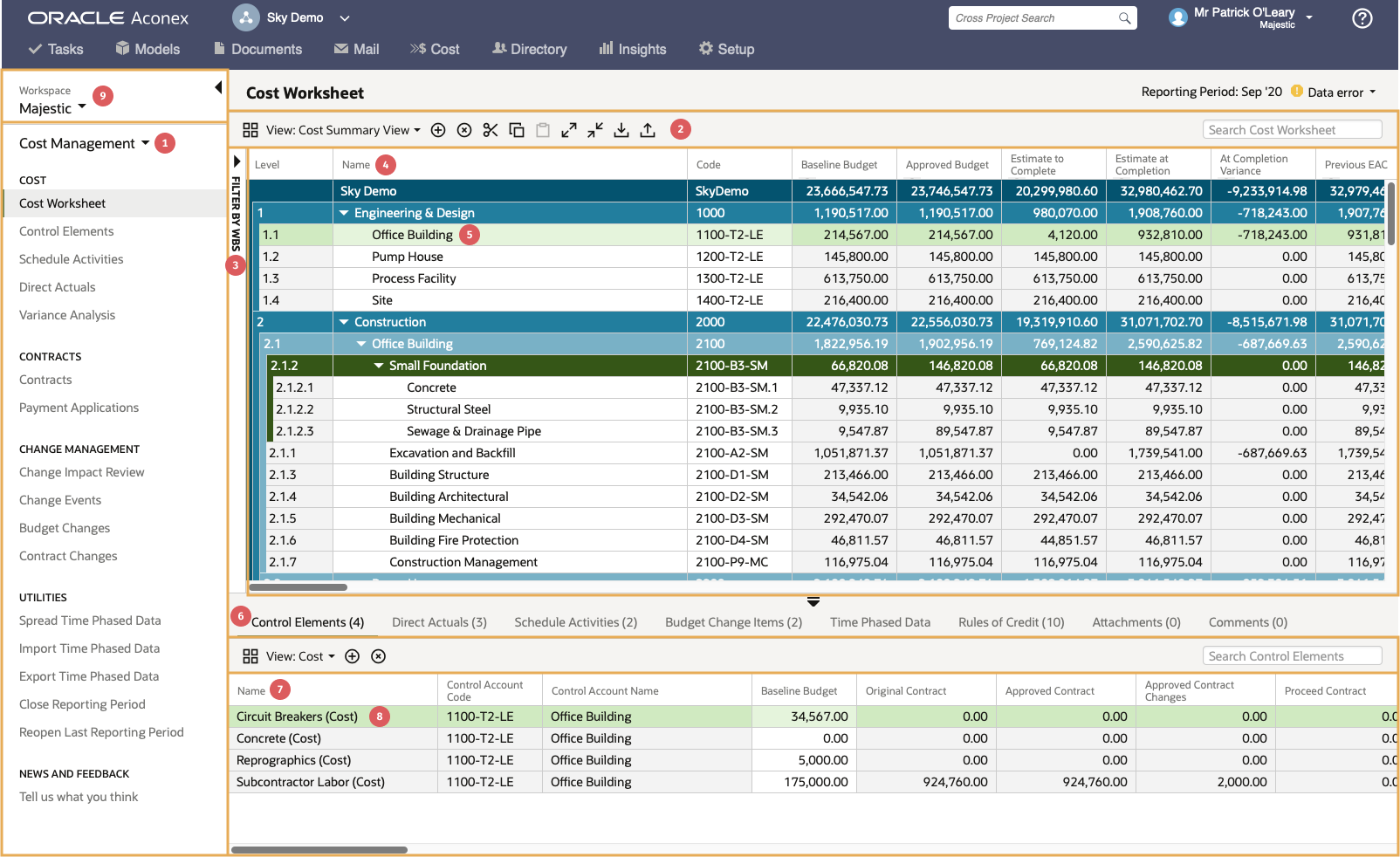Image resolution: width=1400 pixels, height=857 pixels.
Task: Select the Pump House row name
Action: [408, 257]
